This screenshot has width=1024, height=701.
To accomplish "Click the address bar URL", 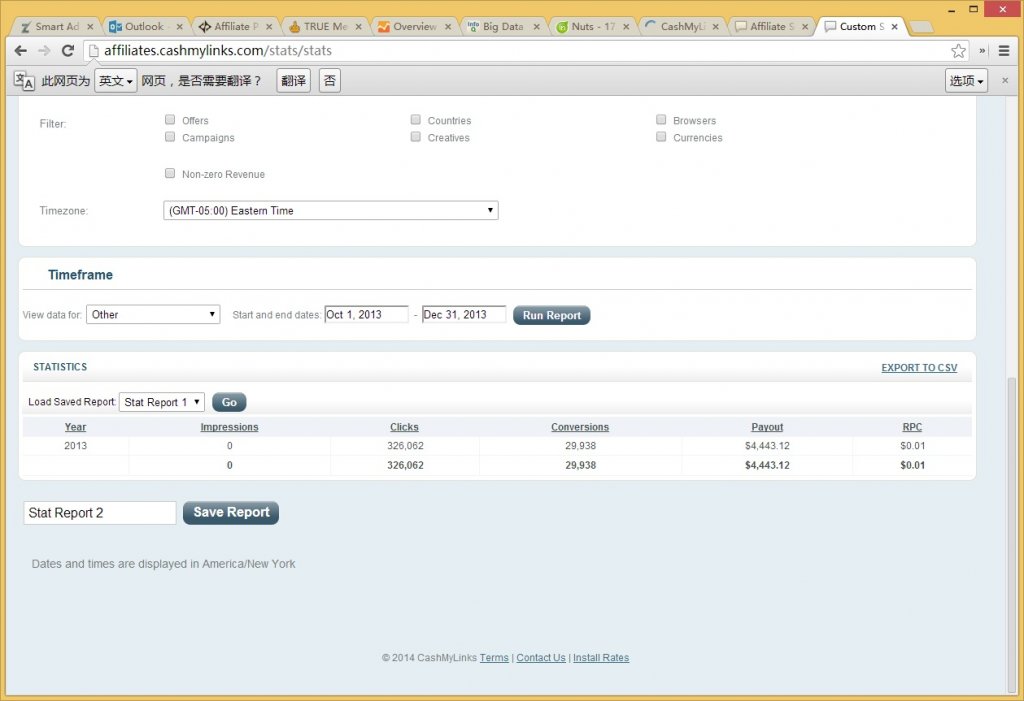I will pyautogui.click(x=218, y=50).
